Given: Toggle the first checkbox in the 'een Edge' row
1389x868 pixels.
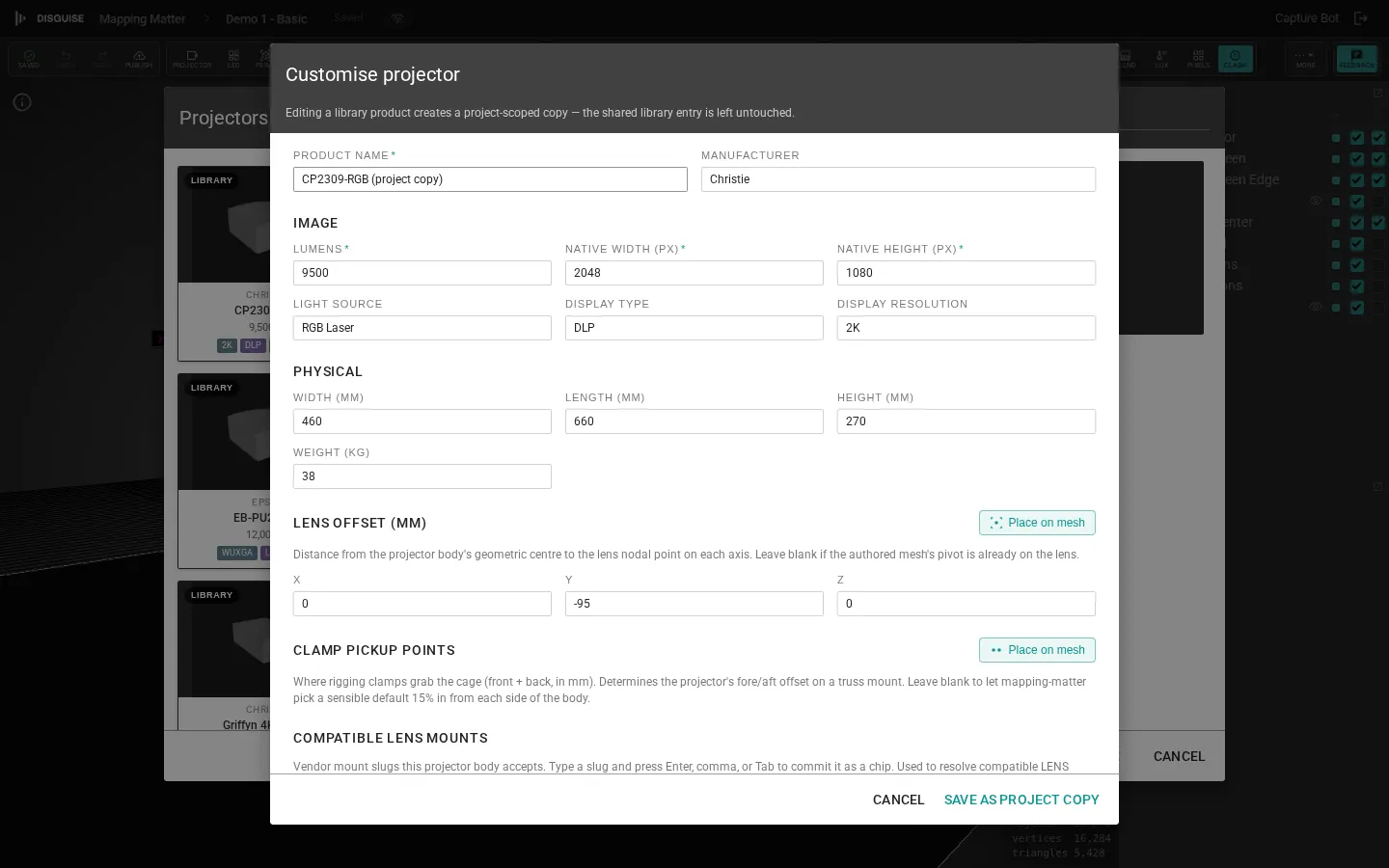Looking at the screenshot, I should pyautogui.click(x=1357, y=179).
